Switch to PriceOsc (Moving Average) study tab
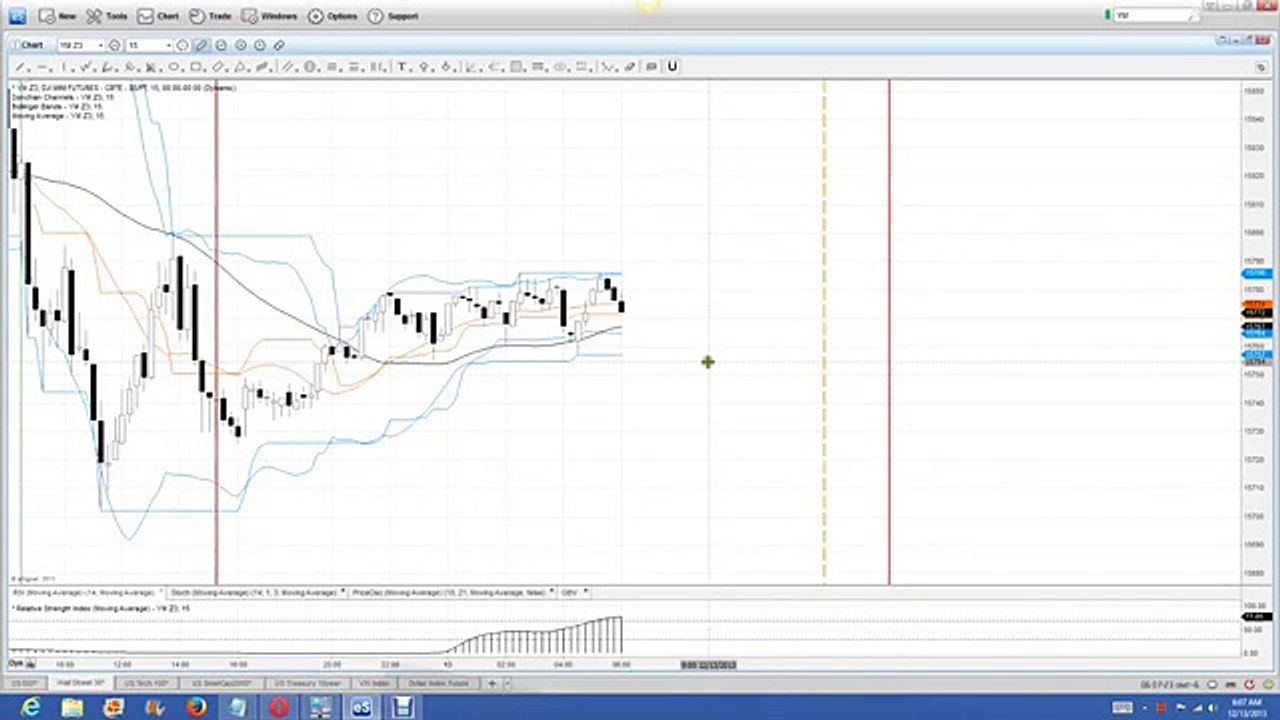The height and width of the screenshot is (720, 1280). tap(448, 592)
